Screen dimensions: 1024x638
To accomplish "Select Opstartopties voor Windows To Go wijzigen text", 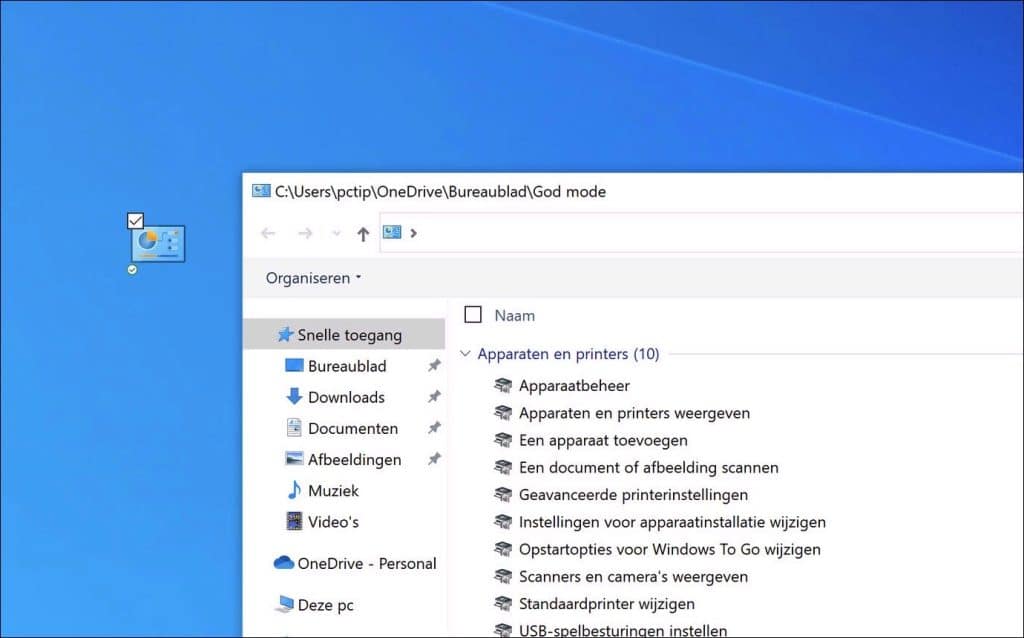I will click(x=669, y=550).
